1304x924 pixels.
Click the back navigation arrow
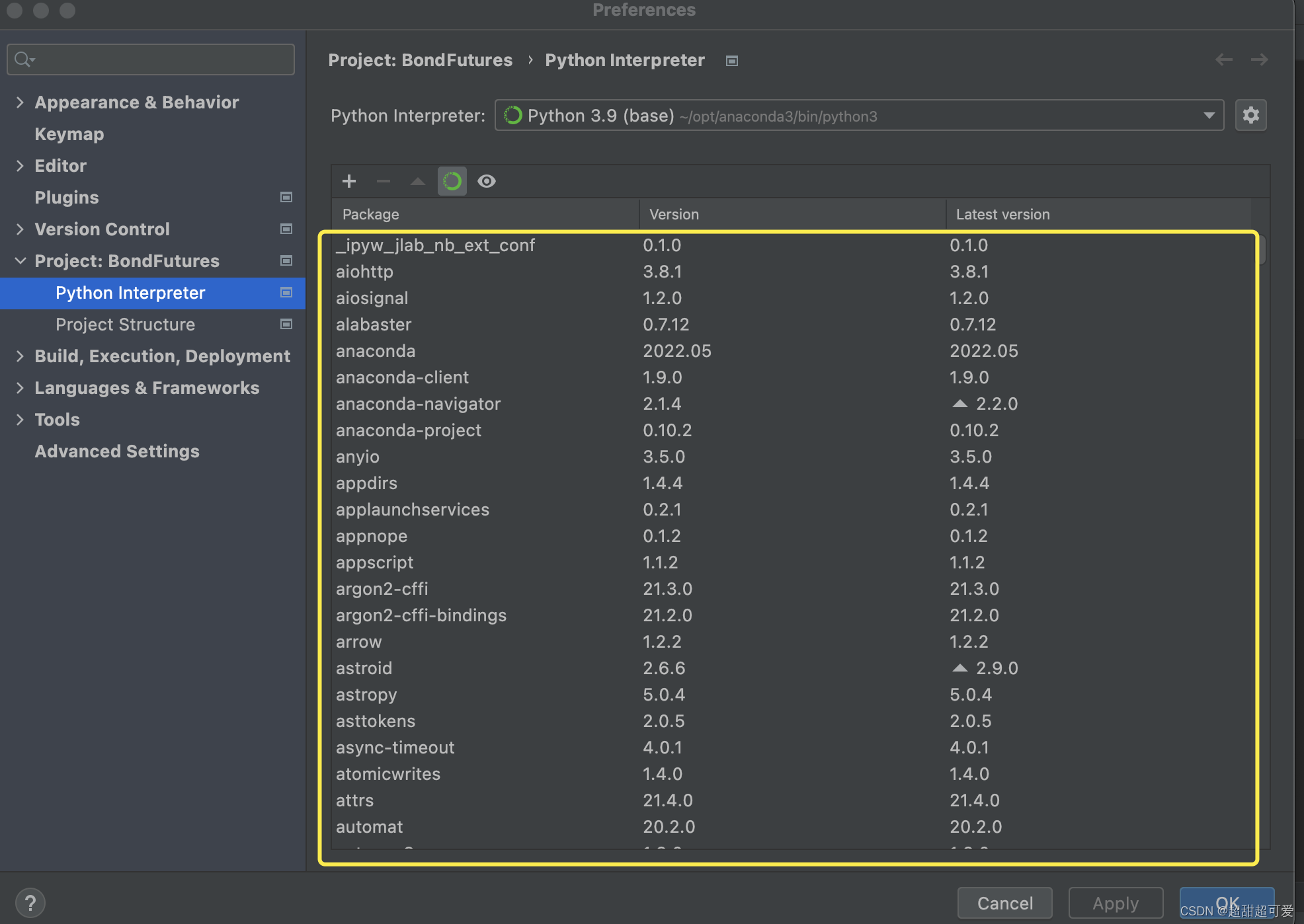tap(1224, 59)
